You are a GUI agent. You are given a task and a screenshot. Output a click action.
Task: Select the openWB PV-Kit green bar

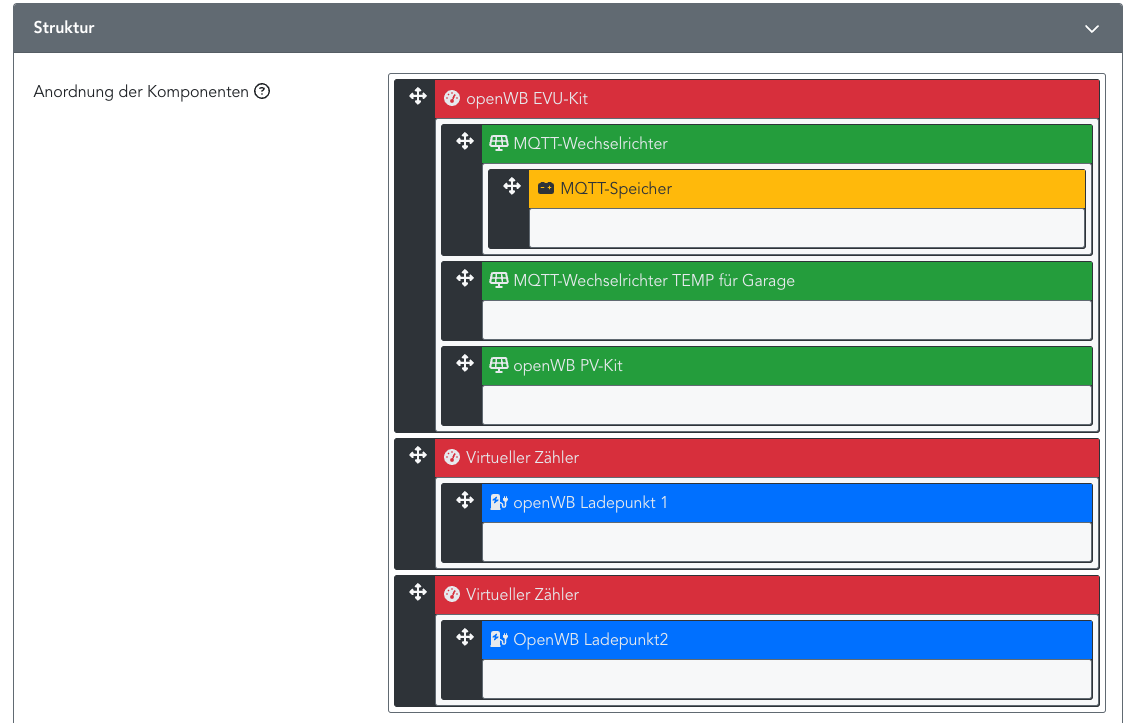(787, 366)
